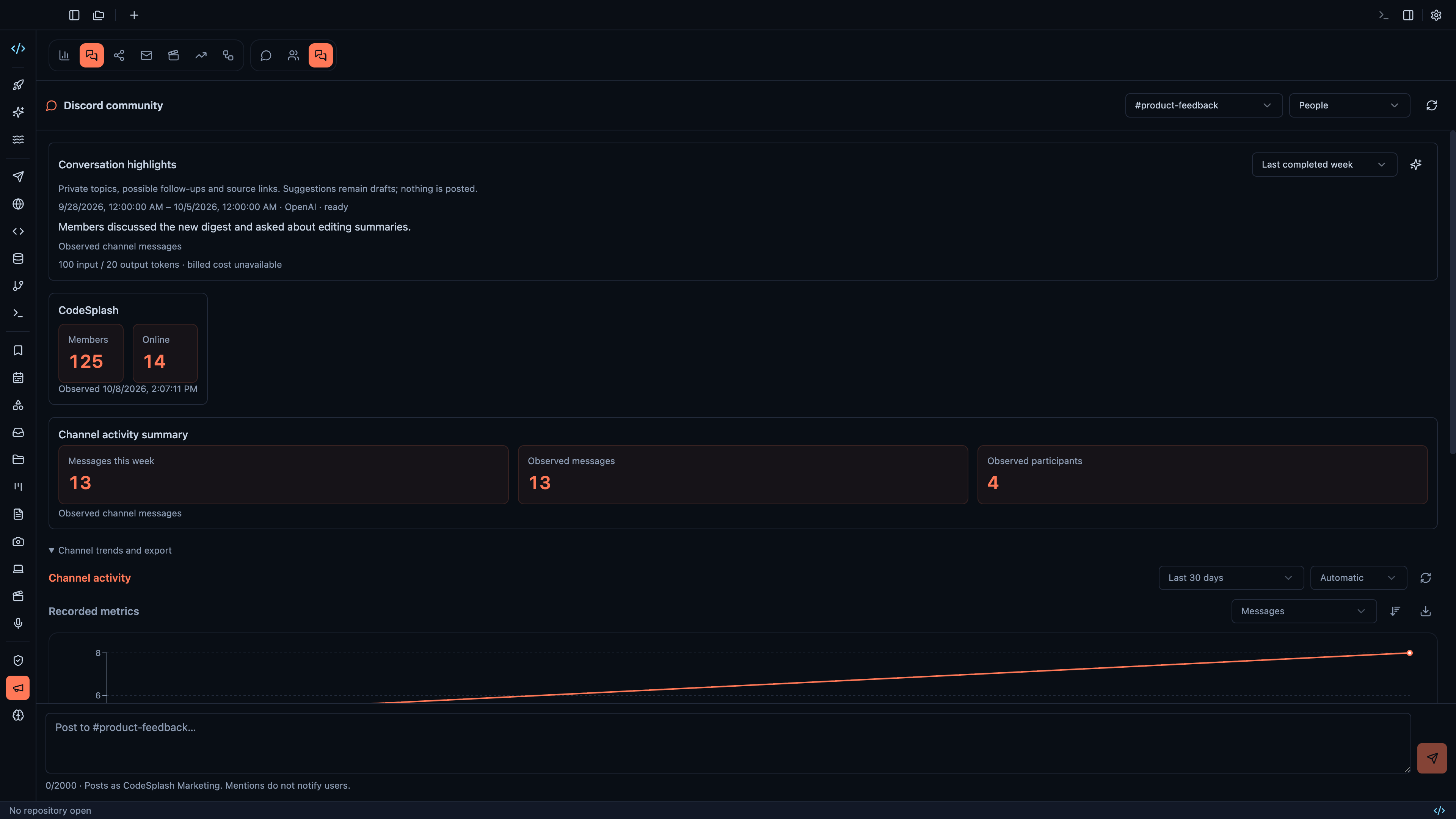Open the calendar icon in sidebar
The image size is (1456, 819).
pos(18,378)
